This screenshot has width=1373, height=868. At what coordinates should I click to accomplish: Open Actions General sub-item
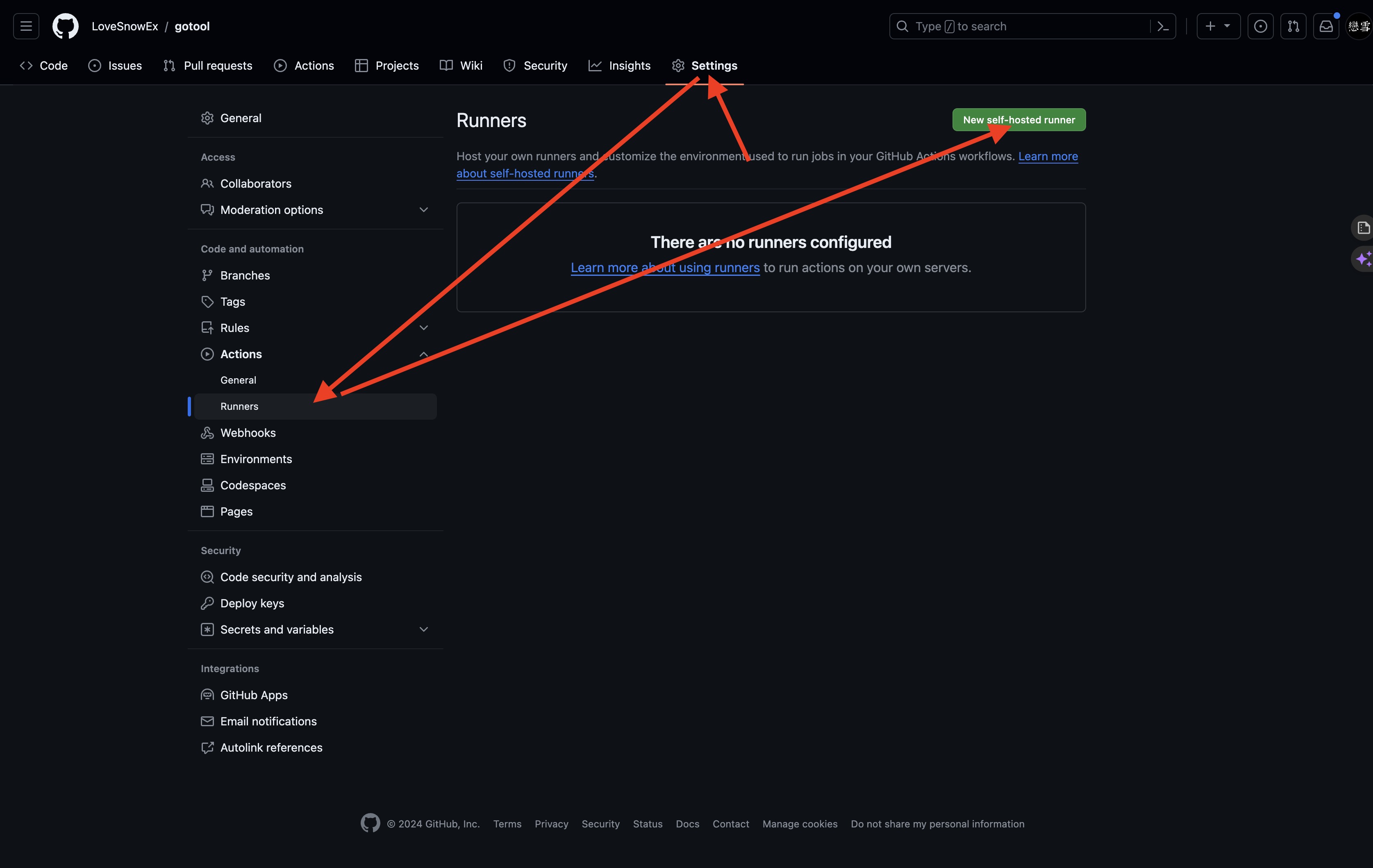[315, 380]
